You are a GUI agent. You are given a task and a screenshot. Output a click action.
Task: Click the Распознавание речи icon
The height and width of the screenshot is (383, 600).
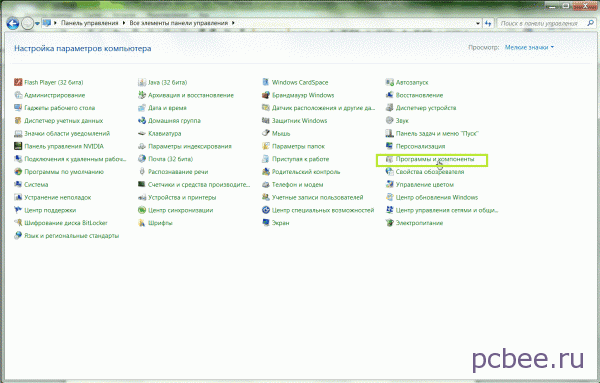(142, 172)
